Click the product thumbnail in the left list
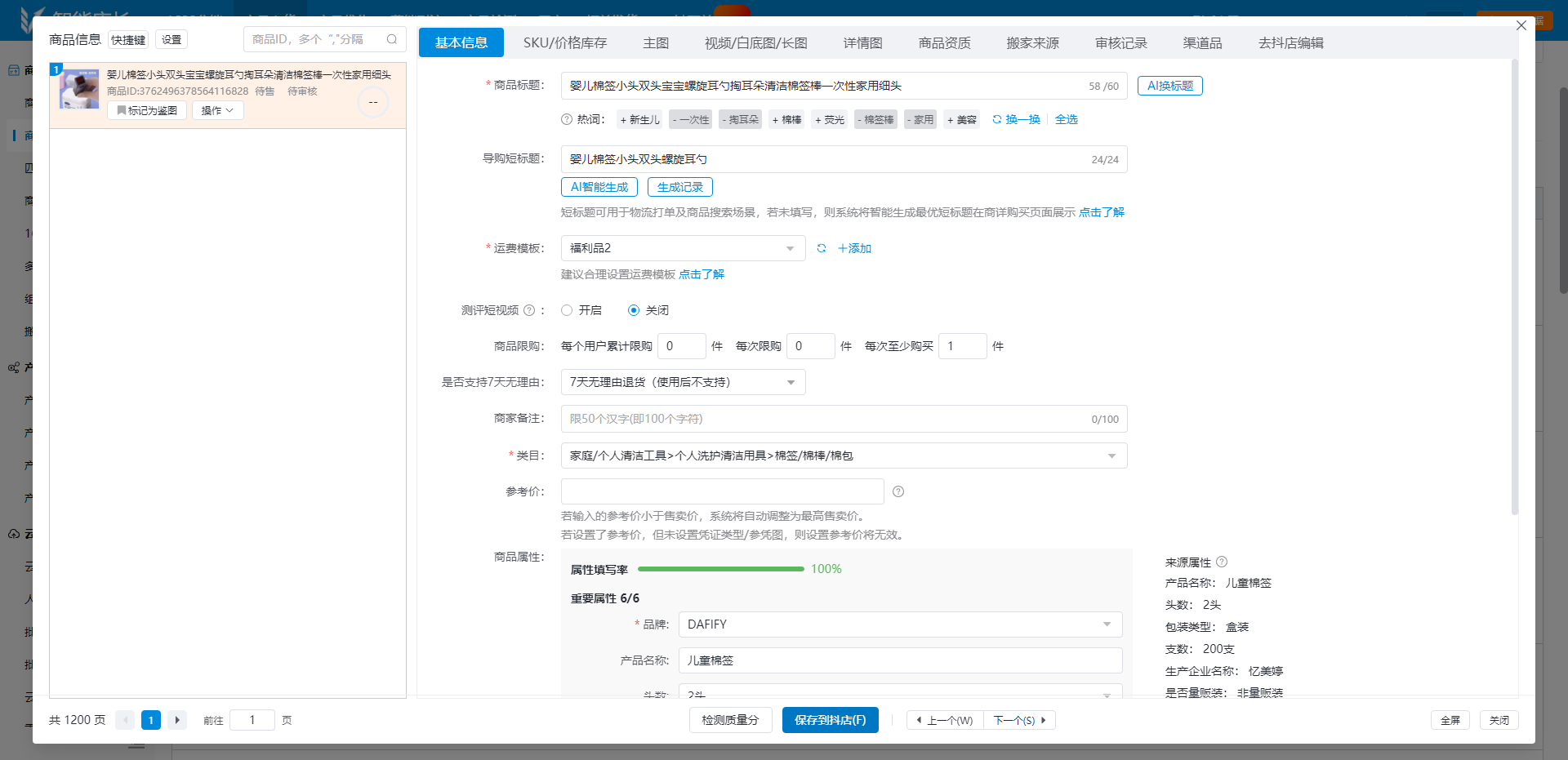This screenshot has height=760, width=1568. tap(78, 88)
